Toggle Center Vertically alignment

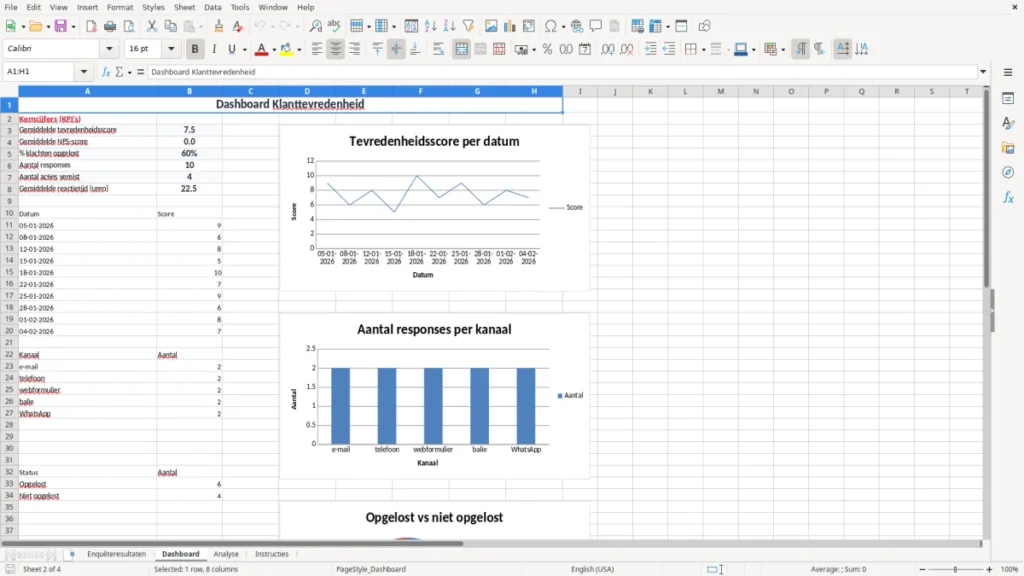(396, 49)
